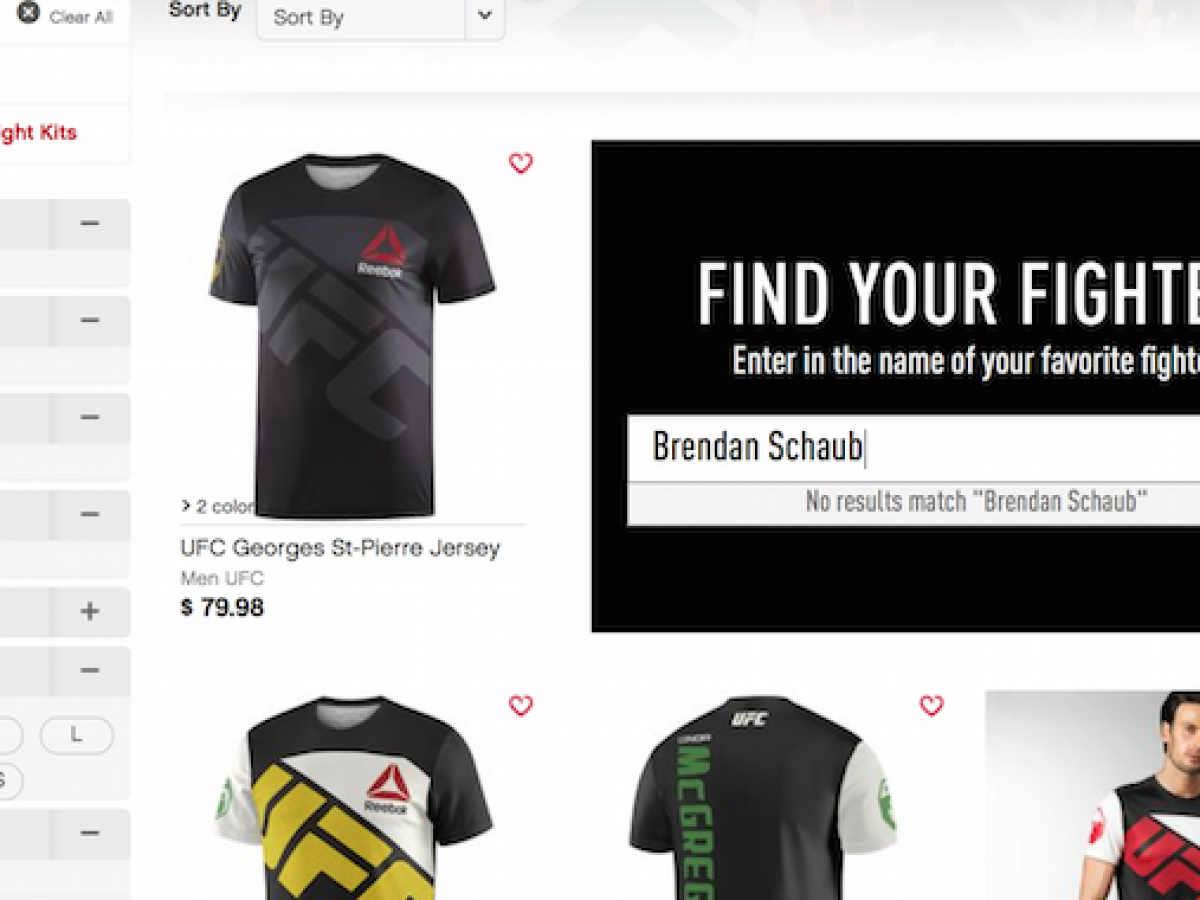Favorite the McGregor jersey heart icon

[x=931, y=706]
